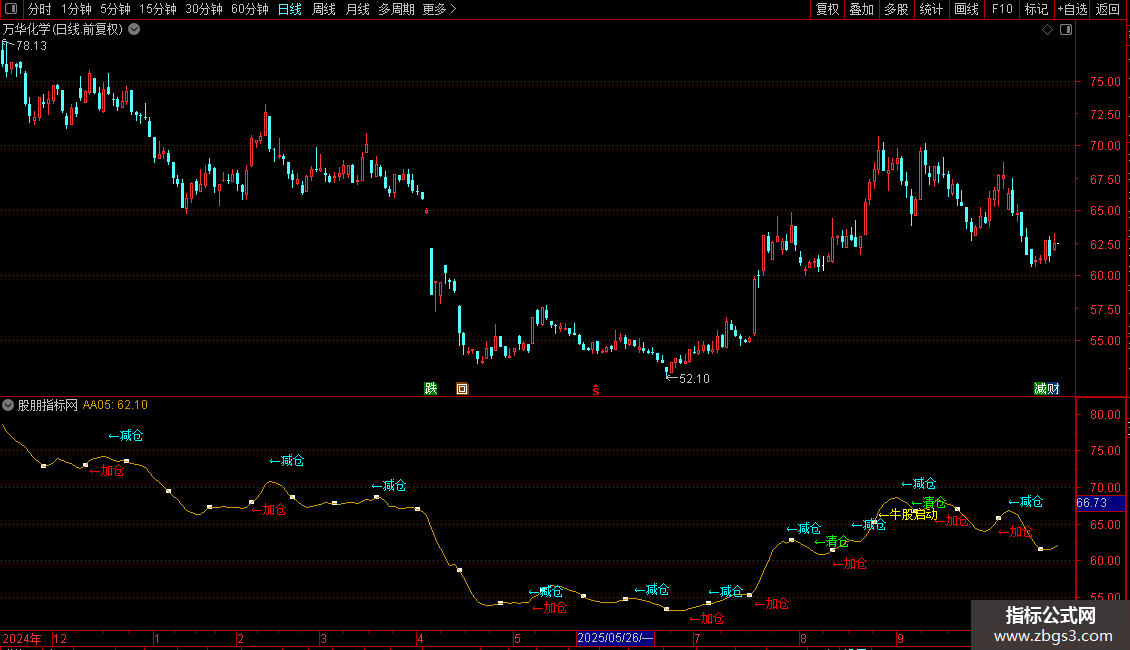1130x650 pixels.
Task: Click the red $ dividend marker
Action: [596, 390]
